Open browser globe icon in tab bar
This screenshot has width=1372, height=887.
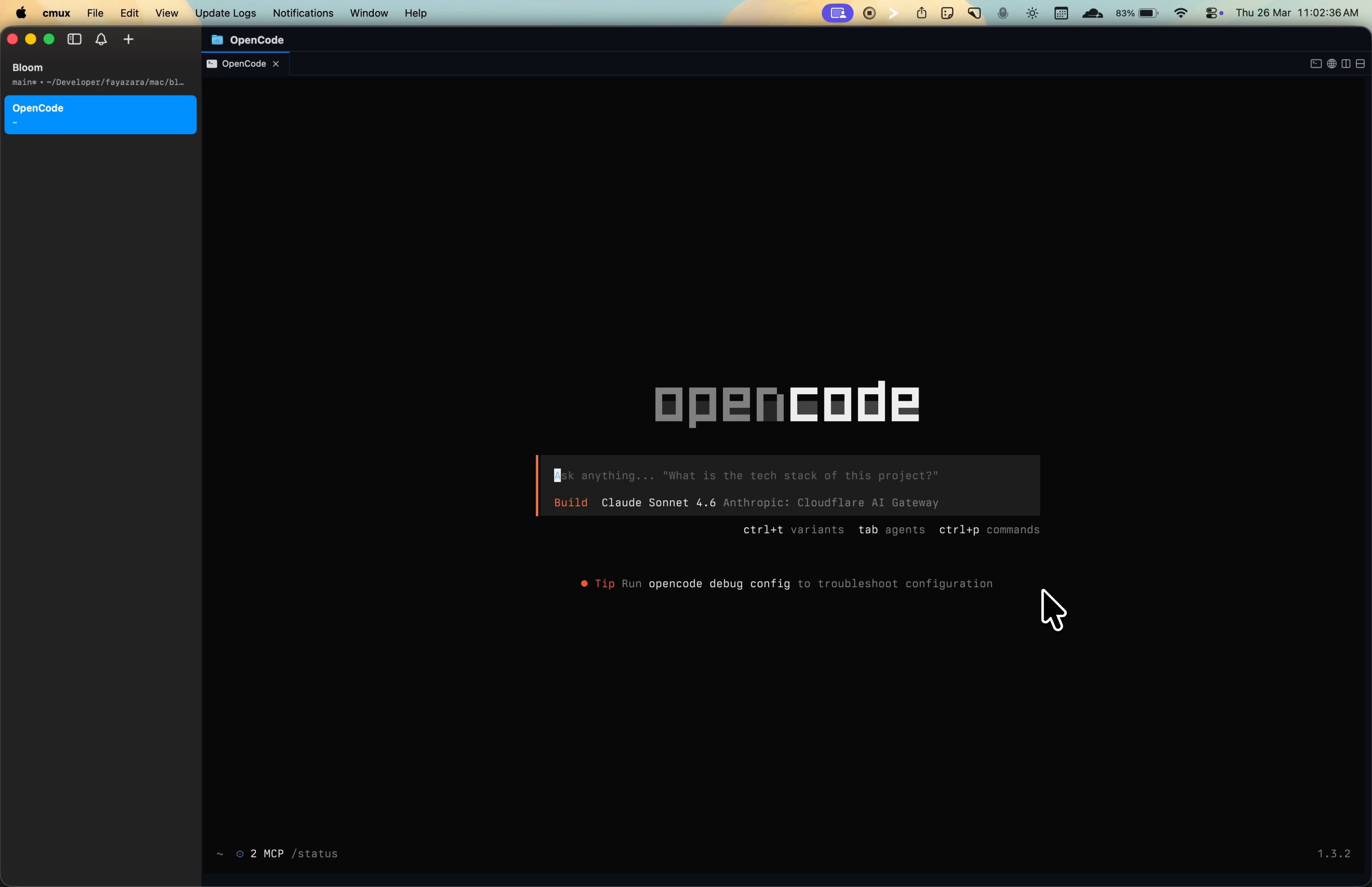[x=1331, y=64]
